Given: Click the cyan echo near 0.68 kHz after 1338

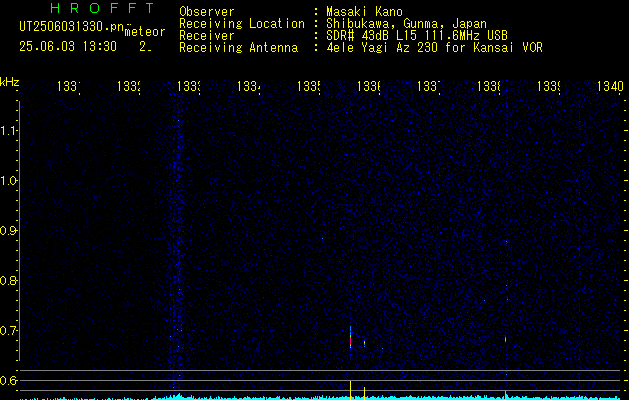Looking at the screenshot, I should [x=505, y=339].
